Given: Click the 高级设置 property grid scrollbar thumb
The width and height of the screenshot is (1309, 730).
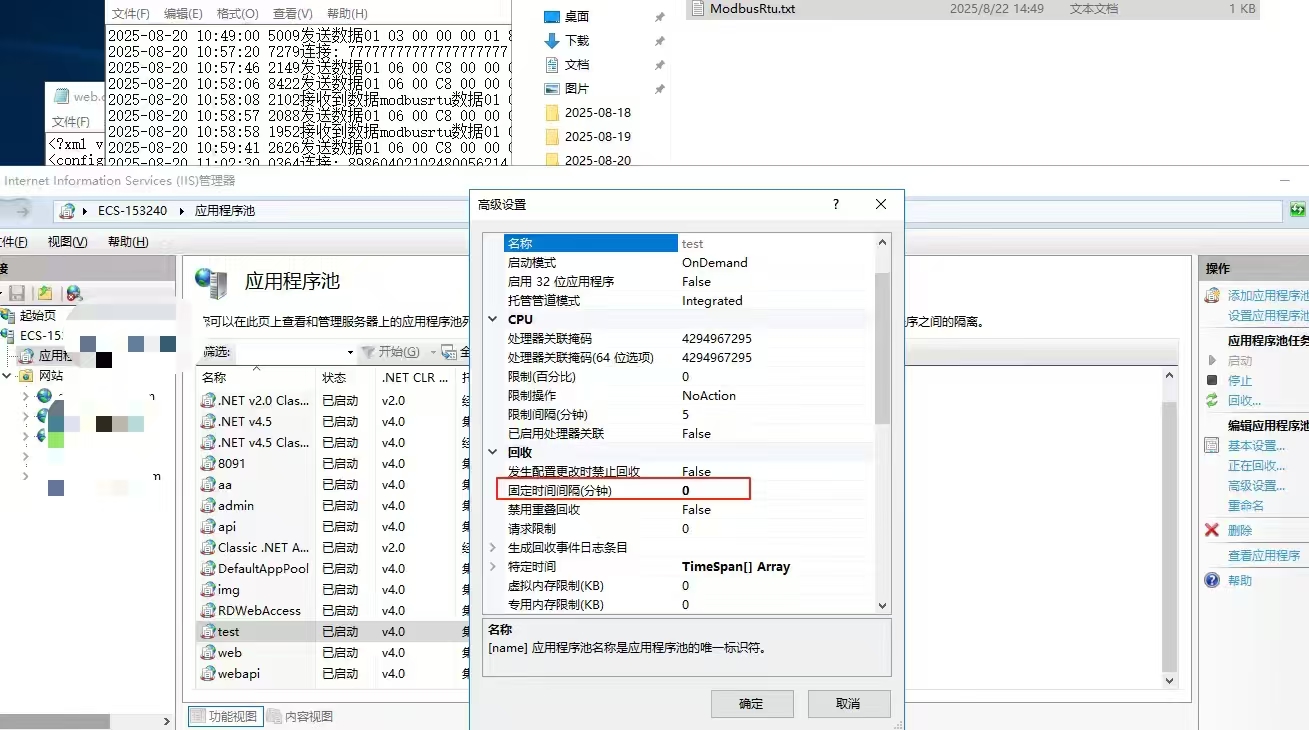Looking at the screenshot, I should tap(882, 348).
